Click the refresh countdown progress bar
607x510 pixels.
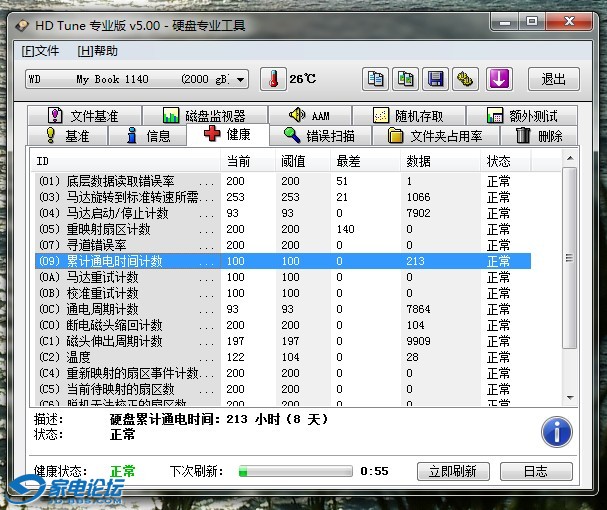click(296, 471)
